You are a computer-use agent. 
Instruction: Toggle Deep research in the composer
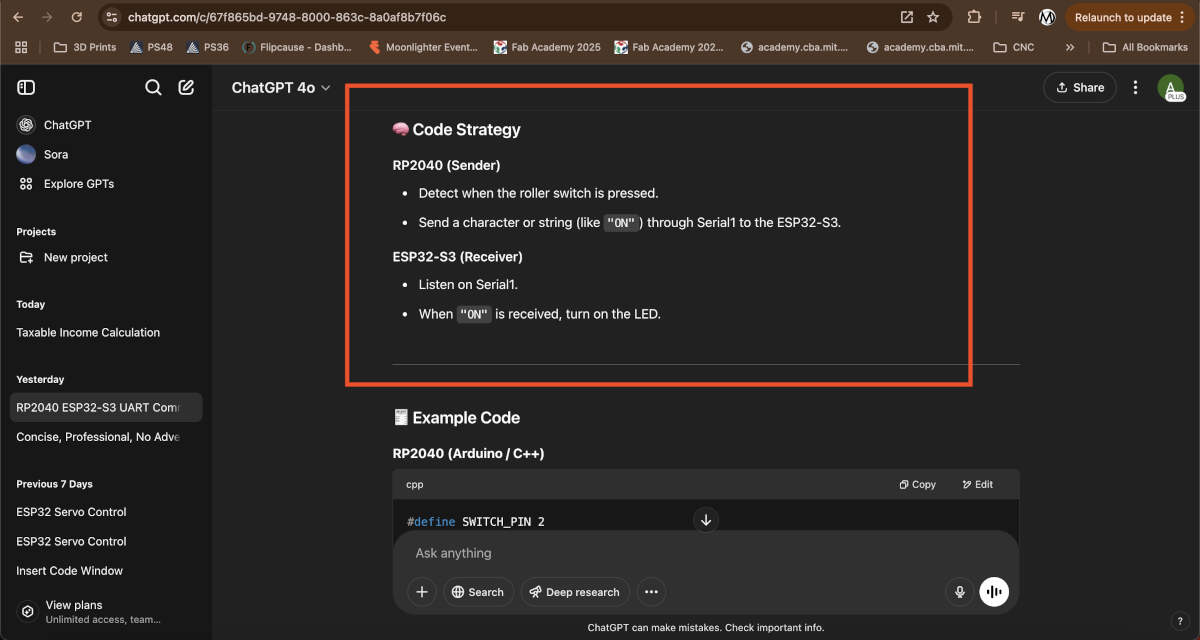(575, 592)
